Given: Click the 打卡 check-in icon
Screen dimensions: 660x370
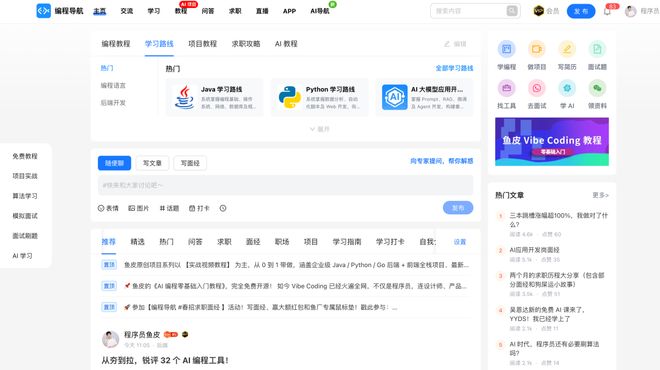Looking at the screenshot, I should tap(192, 208).
